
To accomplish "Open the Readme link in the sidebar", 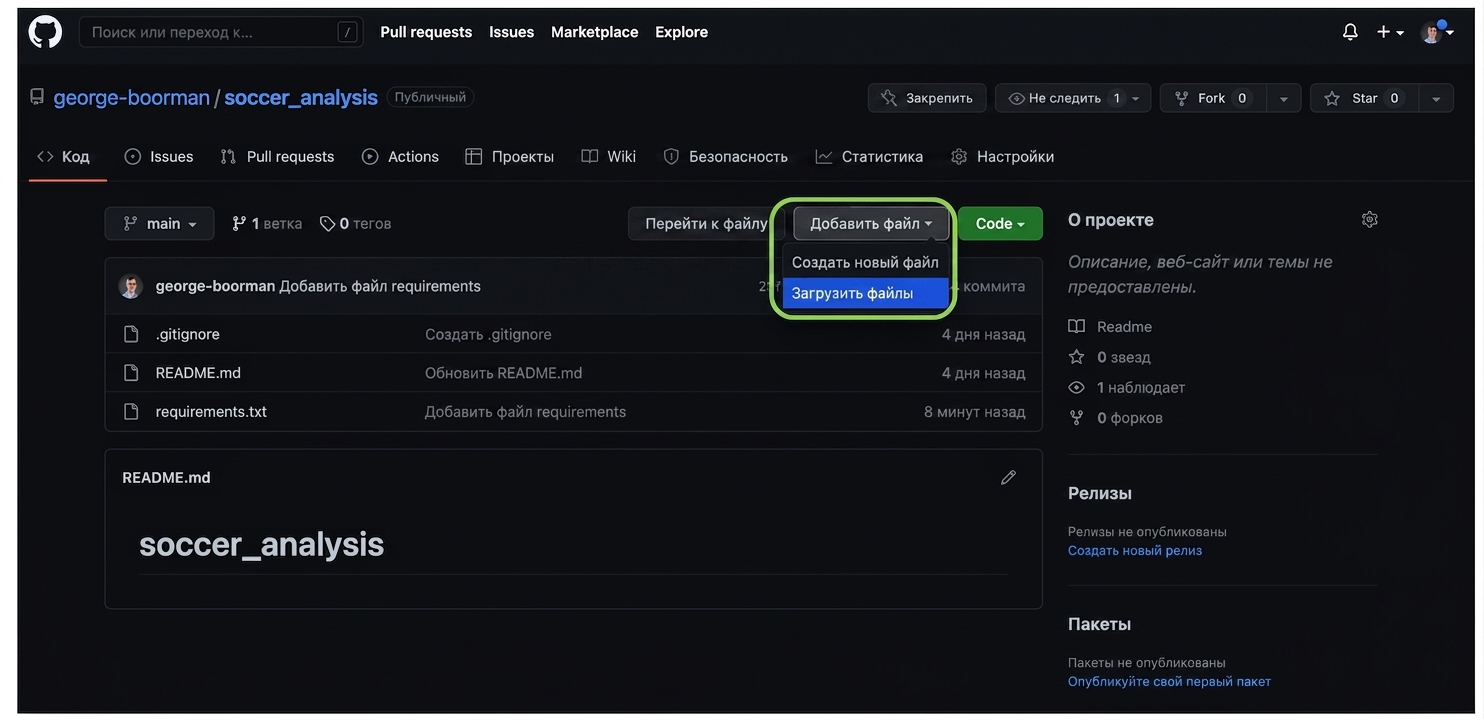I will (x=1110, y=327).
